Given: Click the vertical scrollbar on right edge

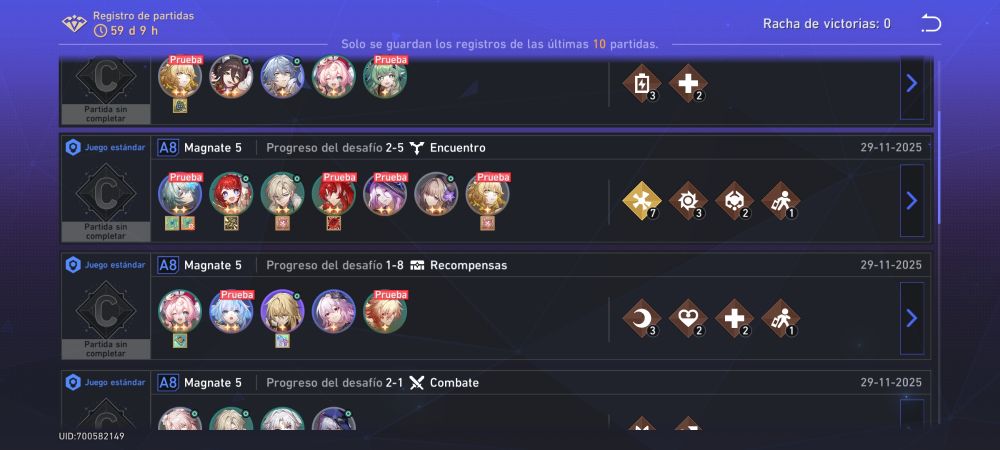Looking at the screenshot, I should tap(938, 167).
